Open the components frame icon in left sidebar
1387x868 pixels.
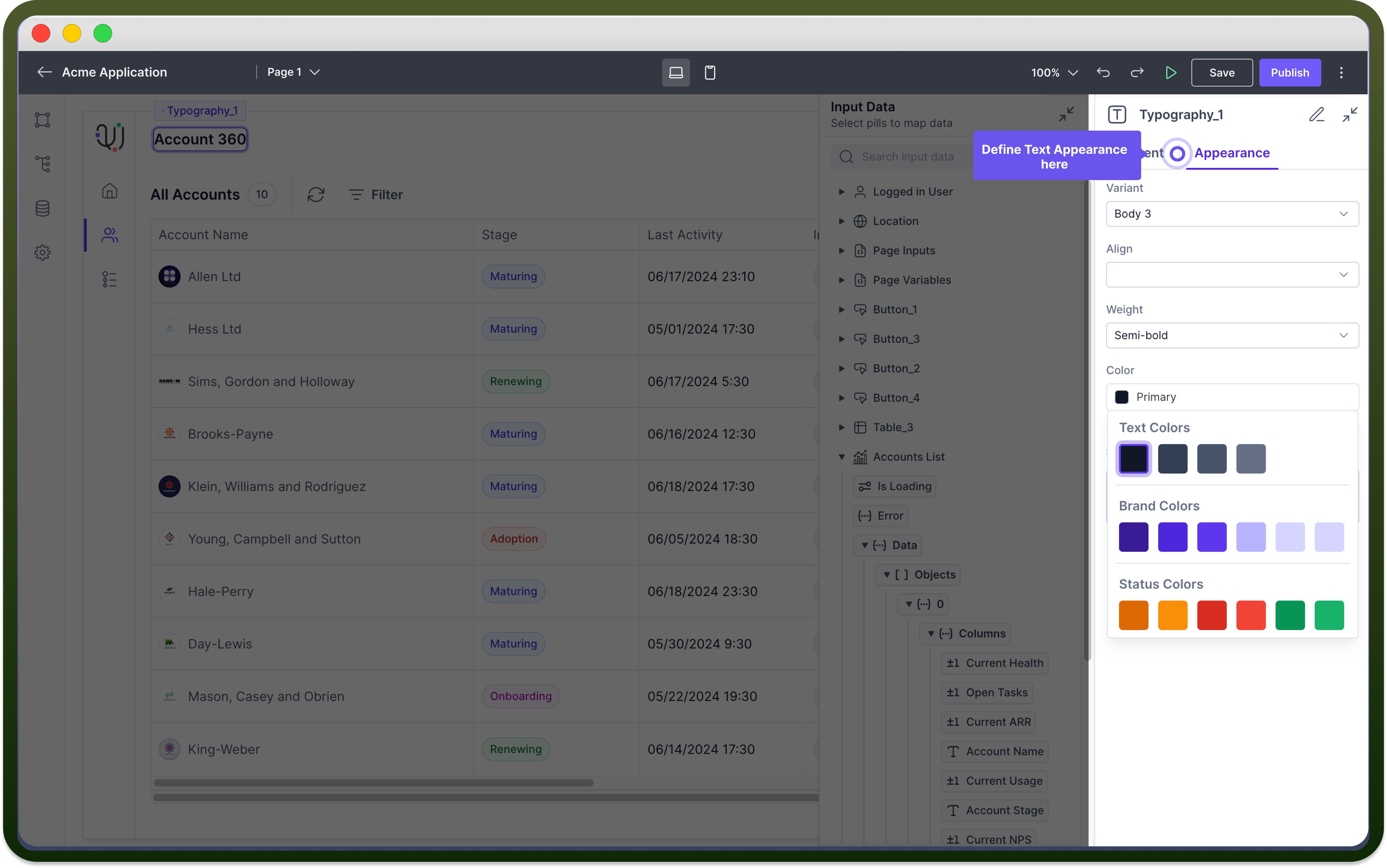[x=43, y=120]
